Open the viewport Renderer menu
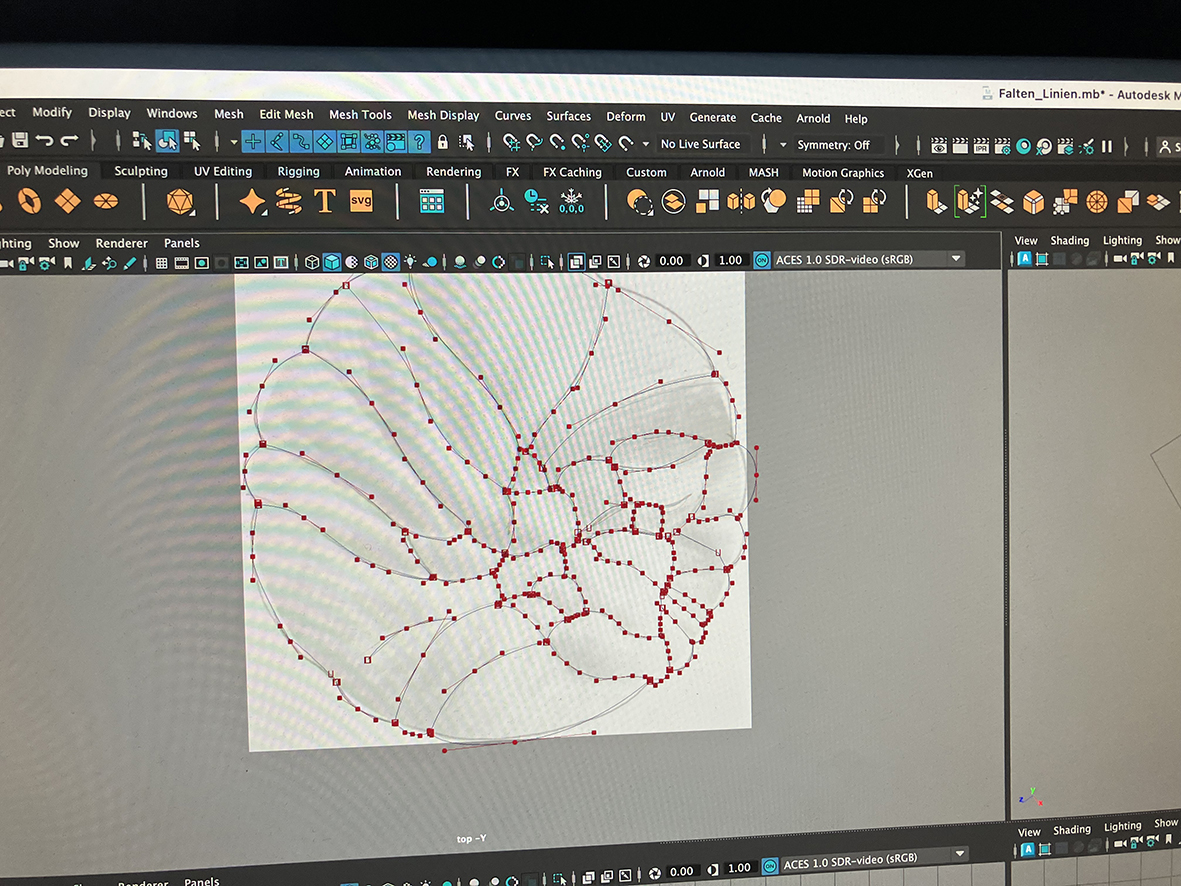This screenshot has width=1181, height=886. tap(121, 243)
